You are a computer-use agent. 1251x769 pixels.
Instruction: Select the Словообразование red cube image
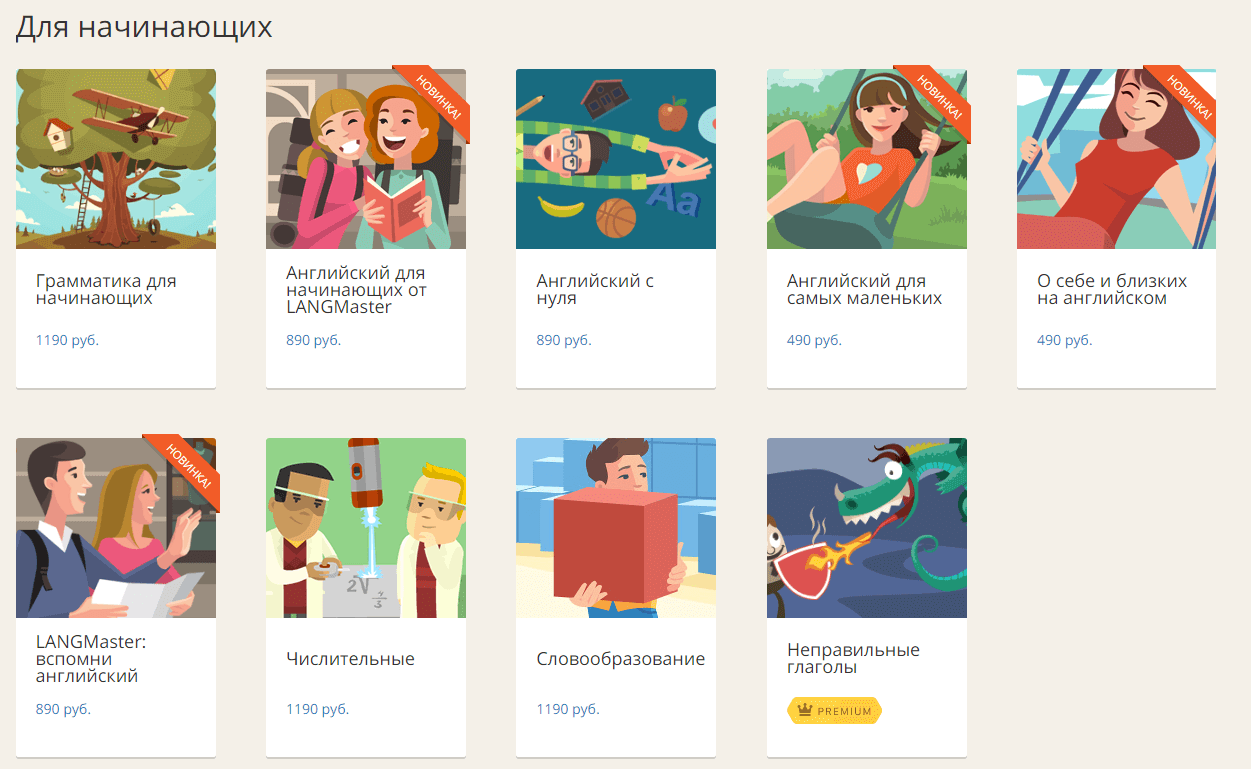[616, 528]
